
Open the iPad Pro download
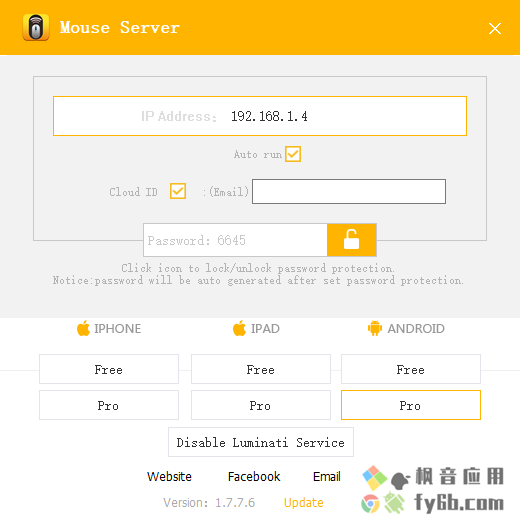261,405
